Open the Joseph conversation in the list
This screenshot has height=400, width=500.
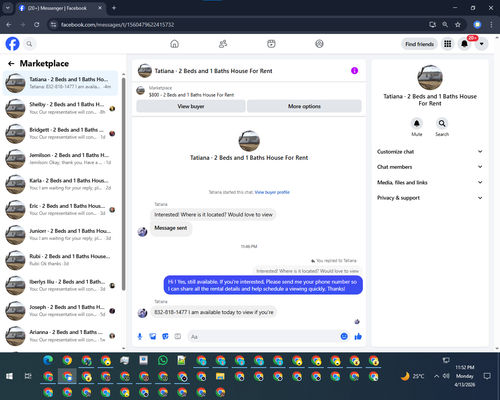(x=60, y=311)
